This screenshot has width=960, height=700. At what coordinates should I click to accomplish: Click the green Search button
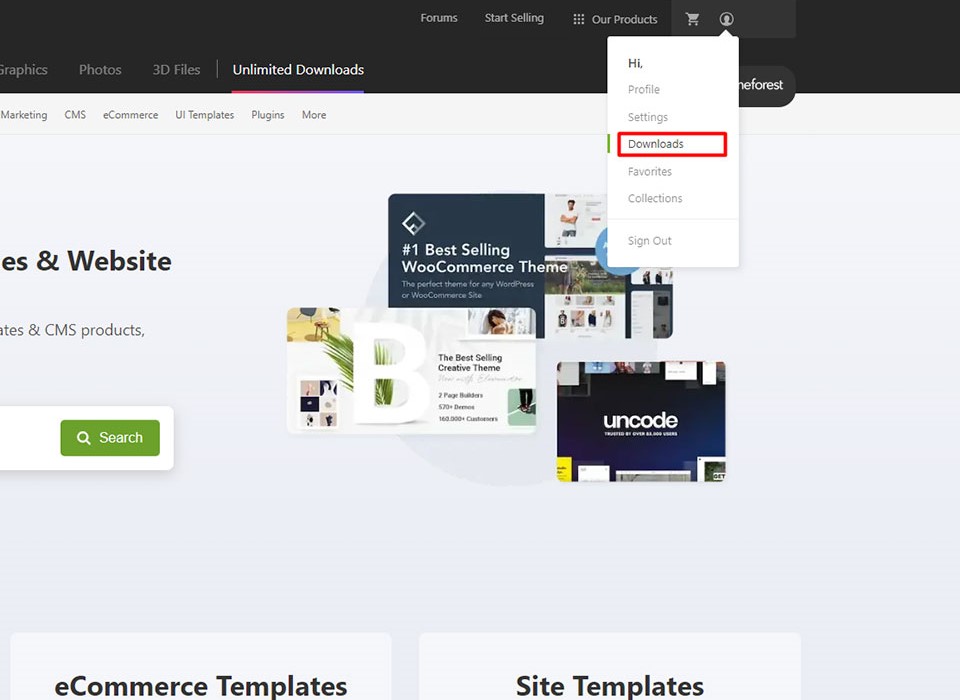(x=110, y=438)
